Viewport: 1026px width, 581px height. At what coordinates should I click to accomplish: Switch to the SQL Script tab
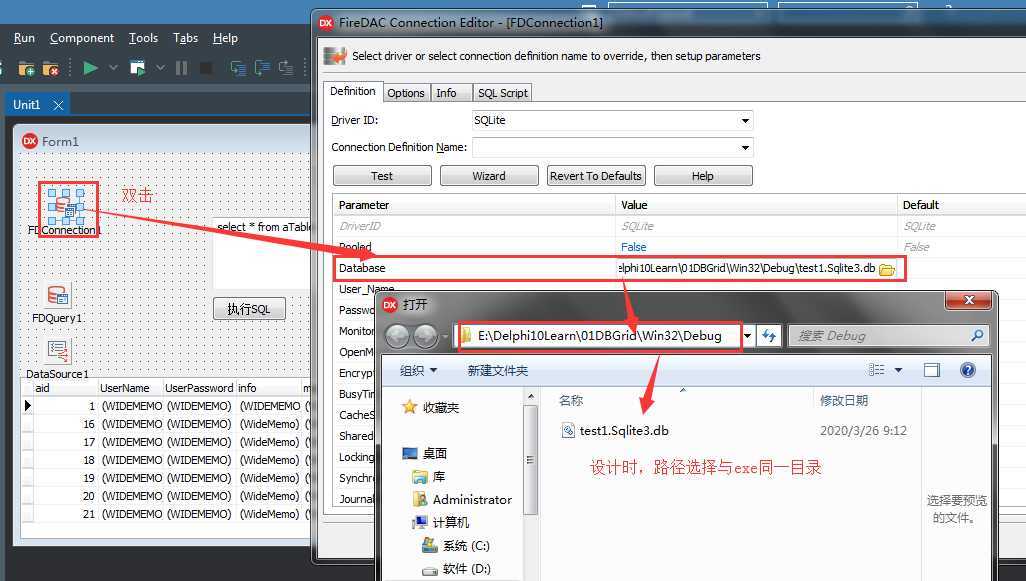tap(503, 93)
